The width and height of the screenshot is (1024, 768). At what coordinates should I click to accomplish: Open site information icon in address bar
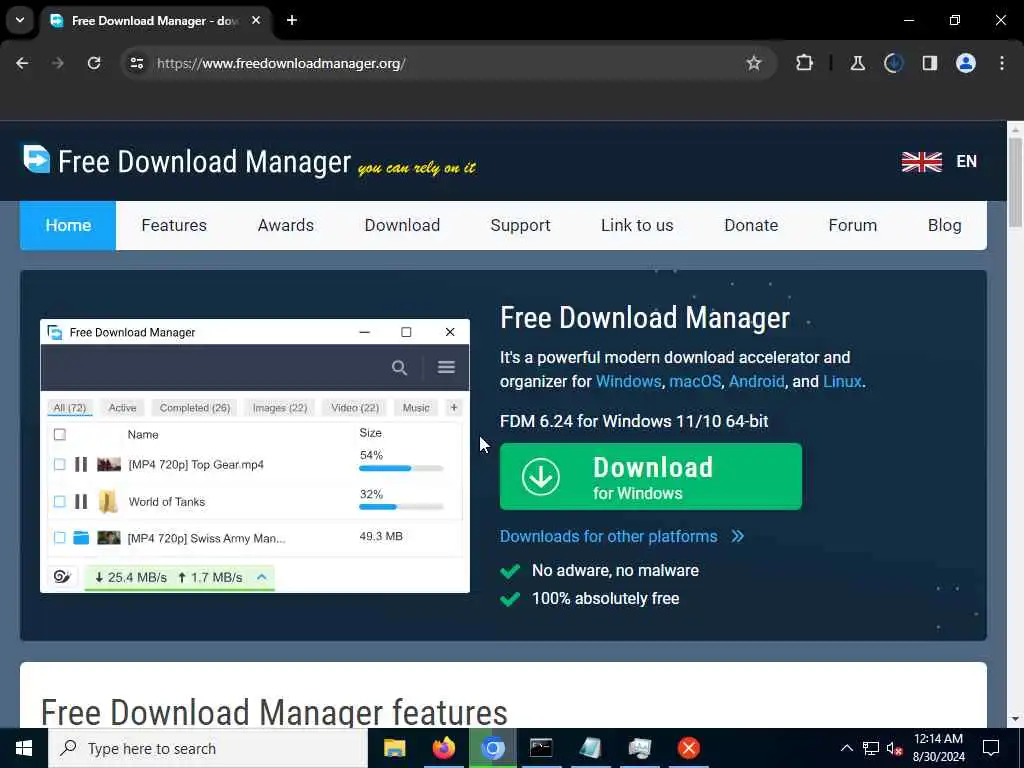tap(136, 63)
